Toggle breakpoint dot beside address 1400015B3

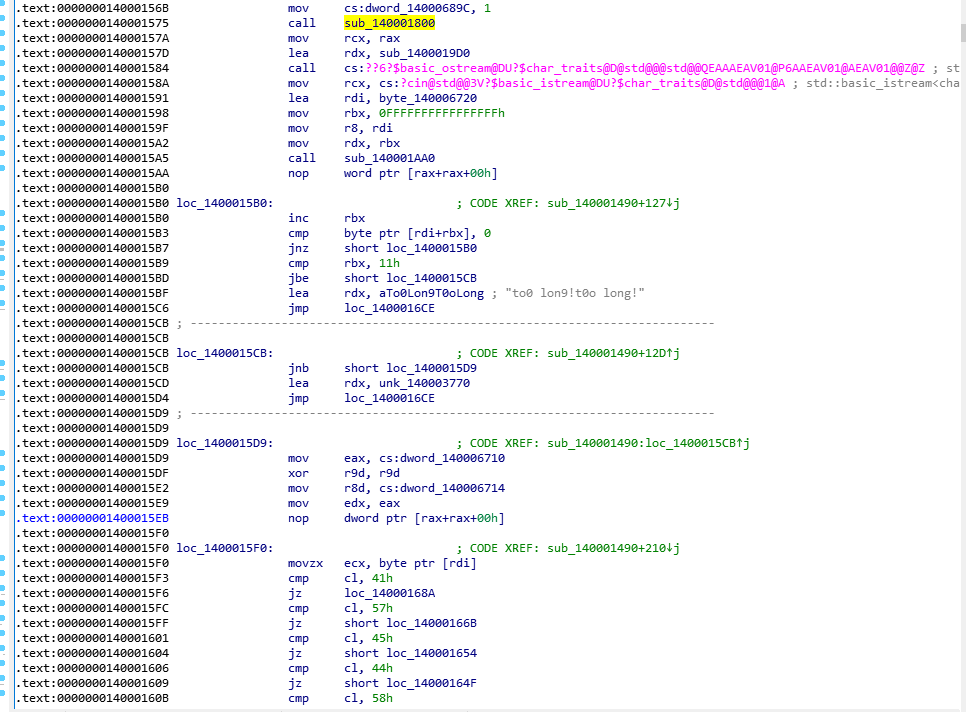(5, 233)
